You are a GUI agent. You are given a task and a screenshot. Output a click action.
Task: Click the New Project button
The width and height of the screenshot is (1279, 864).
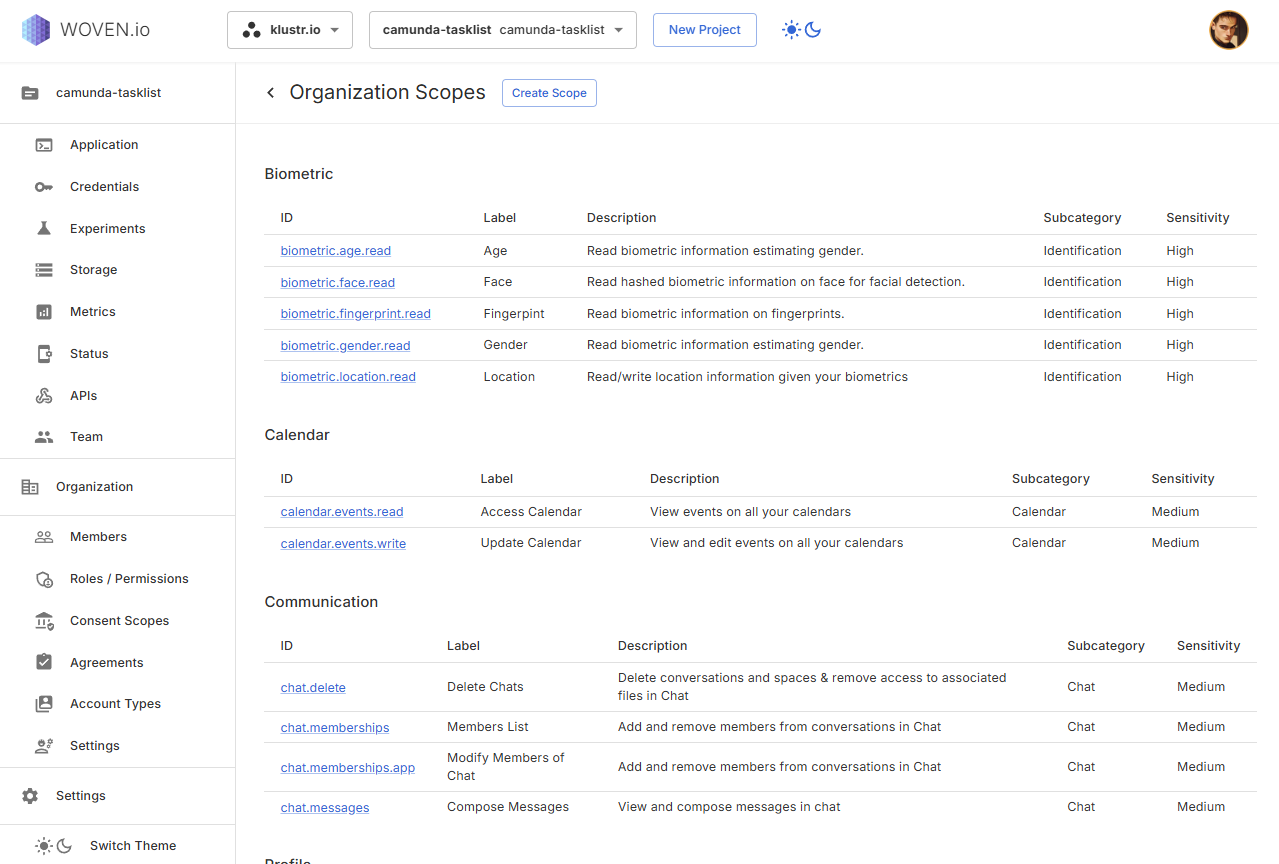point(704,30)
